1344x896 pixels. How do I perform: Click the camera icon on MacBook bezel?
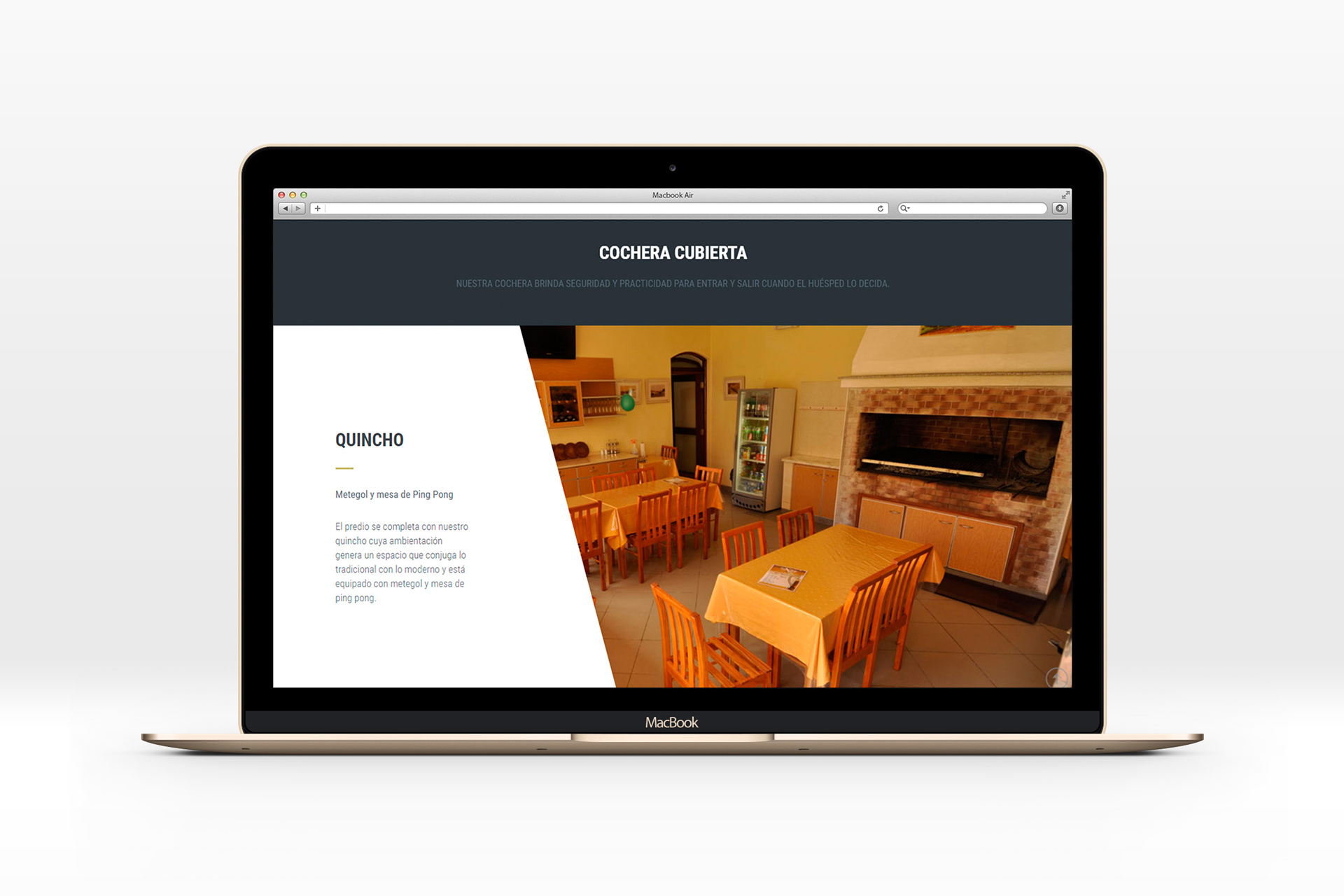(672, 167)
